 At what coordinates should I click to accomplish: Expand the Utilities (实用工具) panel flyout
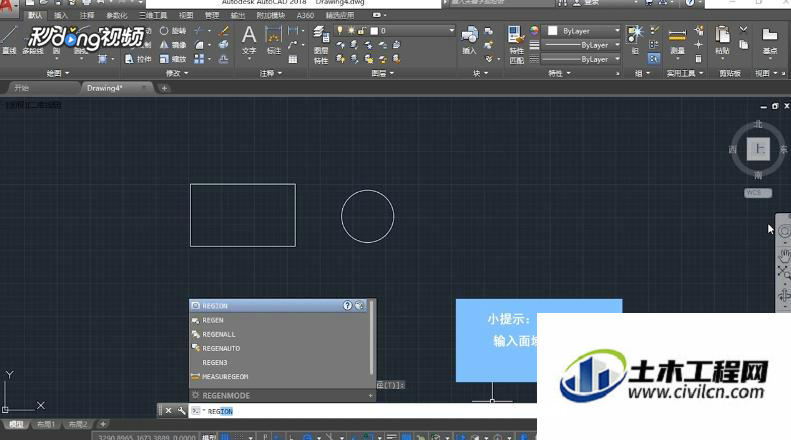pos(685,74)
